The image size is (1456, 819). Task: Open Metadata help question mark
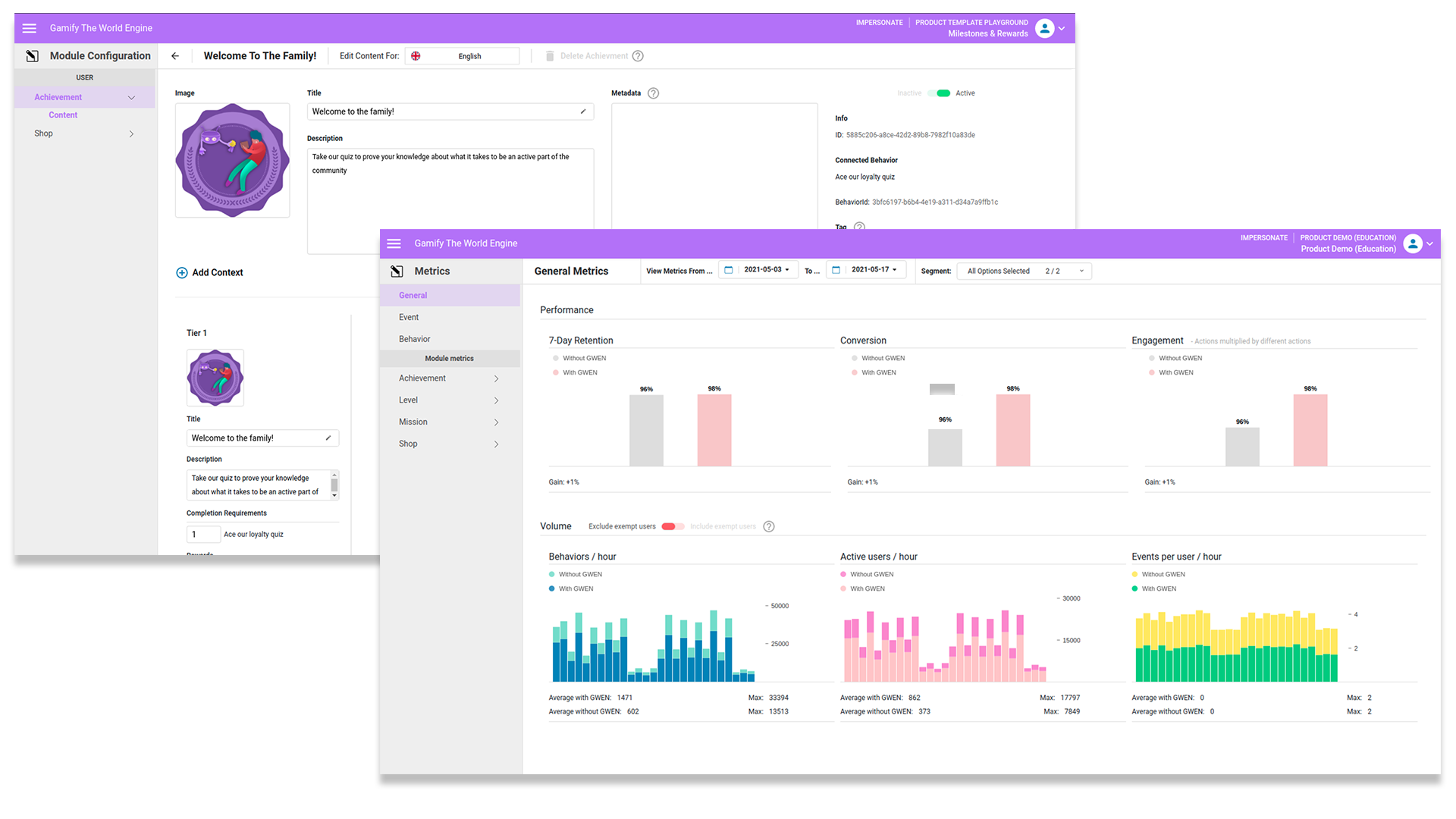coord(653,93)
